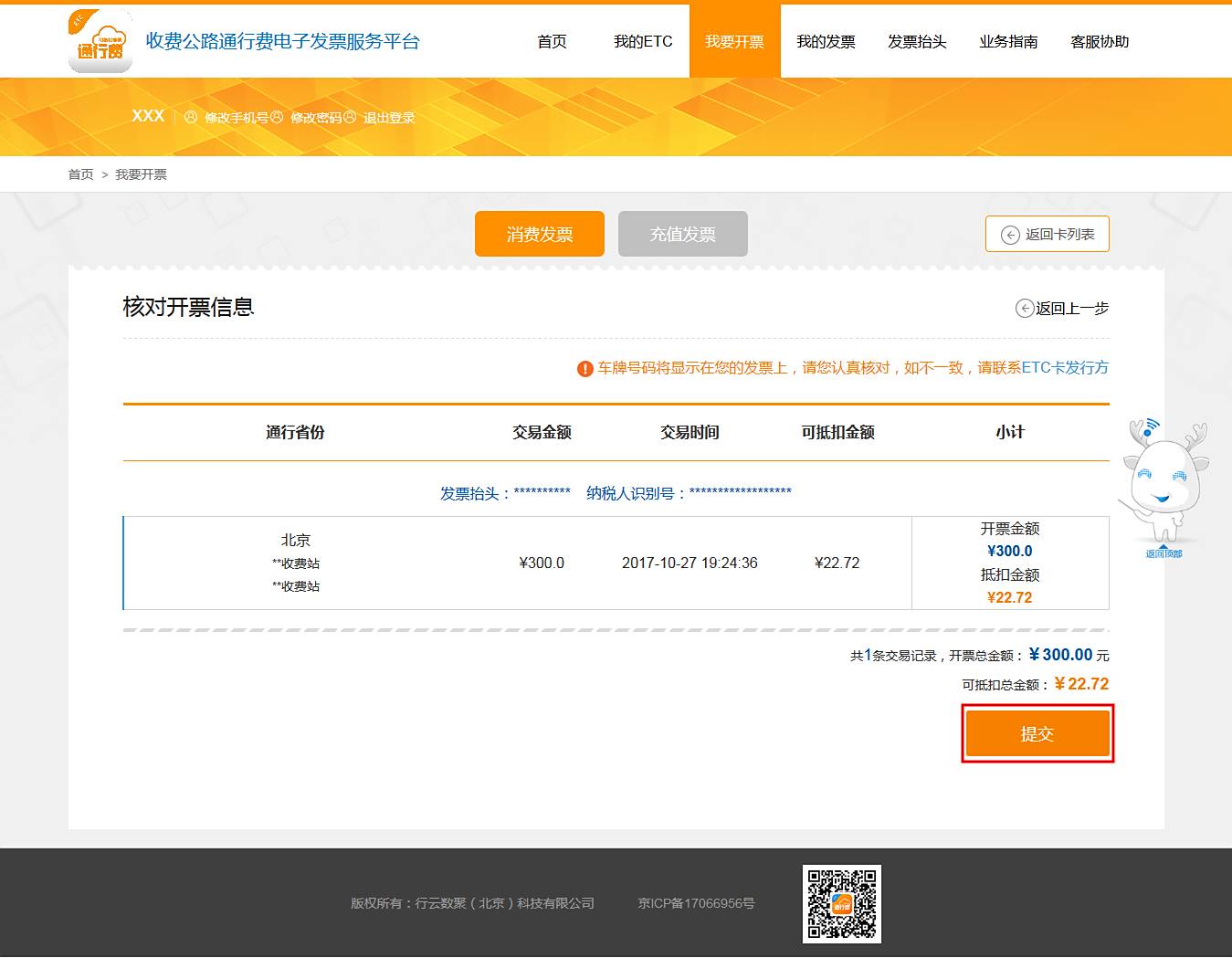Open the 首页 navigation tab
Viewport: 1232px width, 958px height.
552,42
